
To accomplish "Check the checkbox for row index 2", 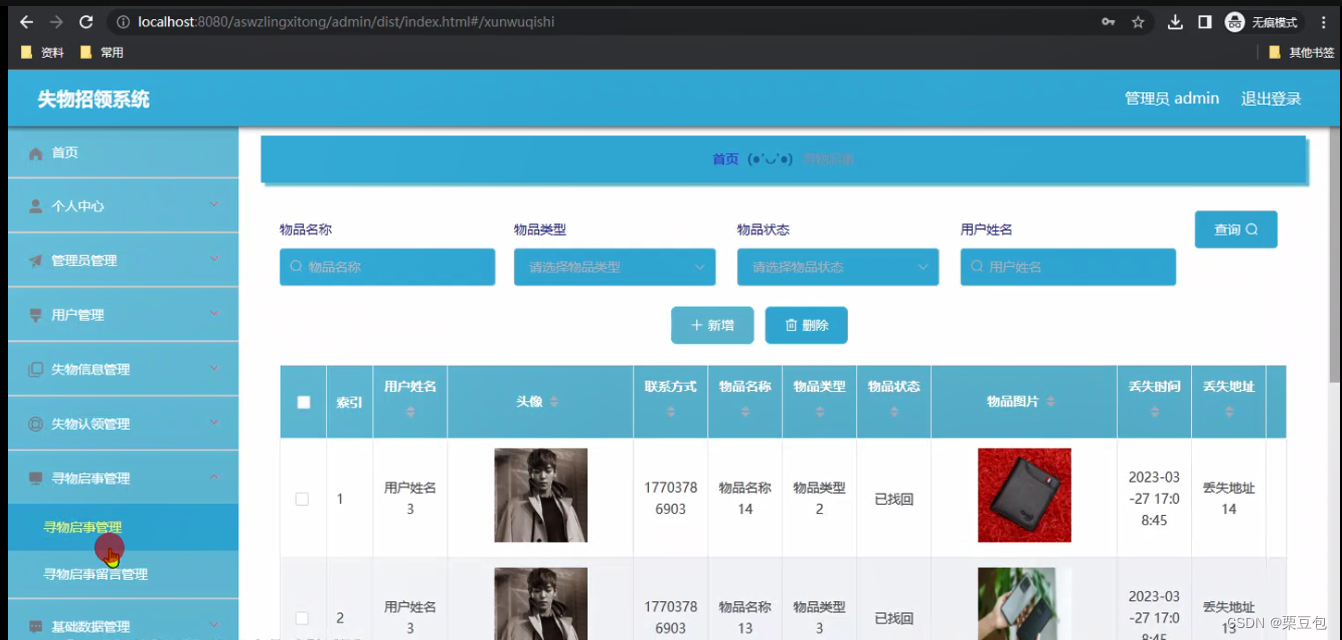I will 302,620.
